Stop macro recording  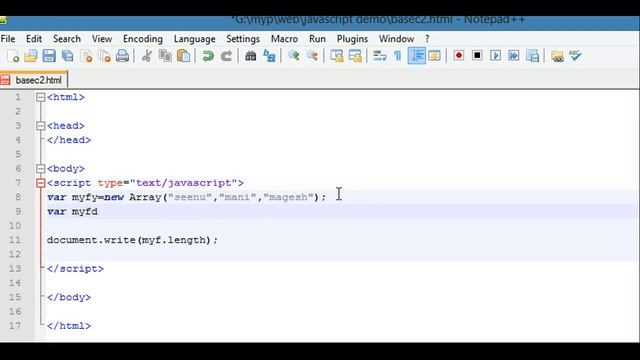pyautogui.click(x=477, y=56)
